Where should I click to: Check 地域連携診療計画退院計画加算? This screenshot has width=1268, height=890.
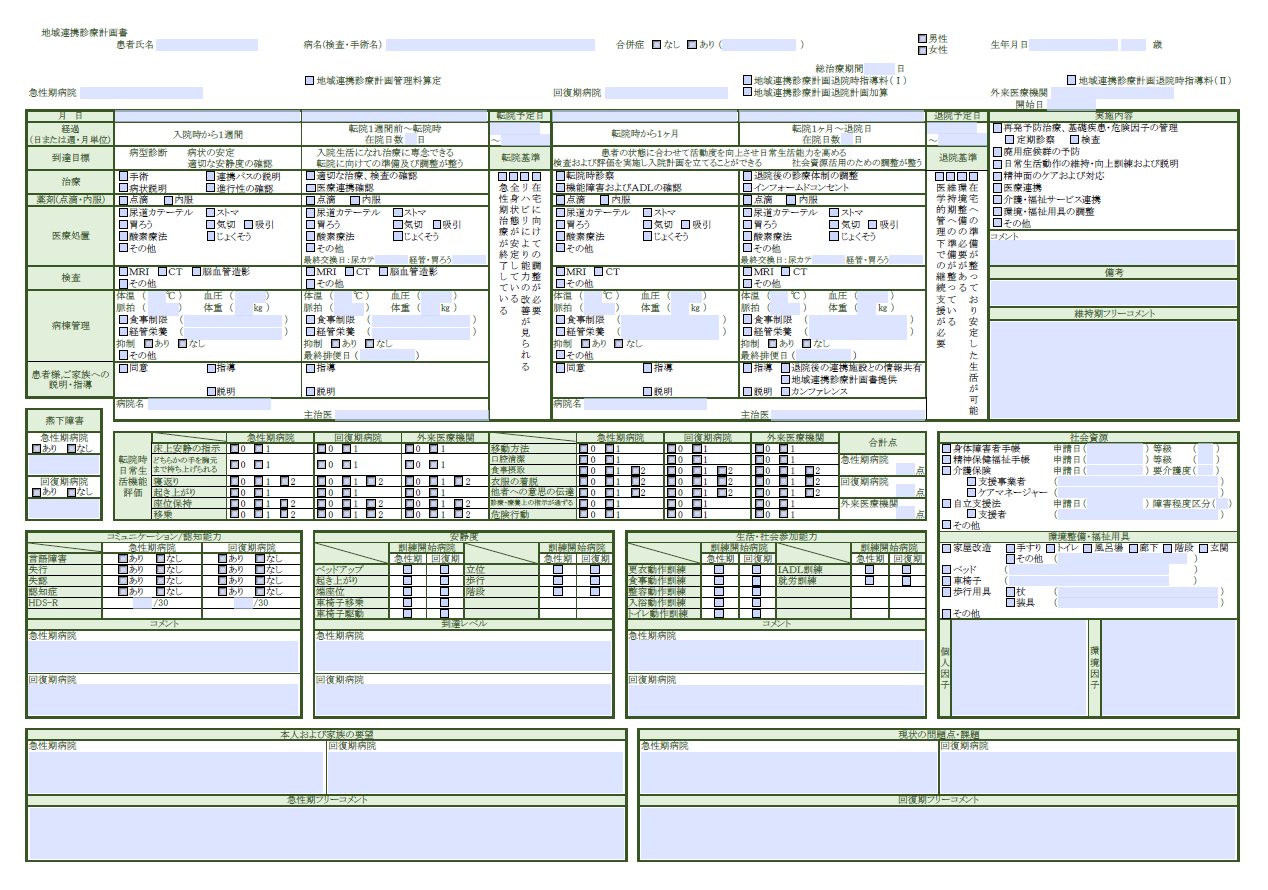click(x=747, y=92)
